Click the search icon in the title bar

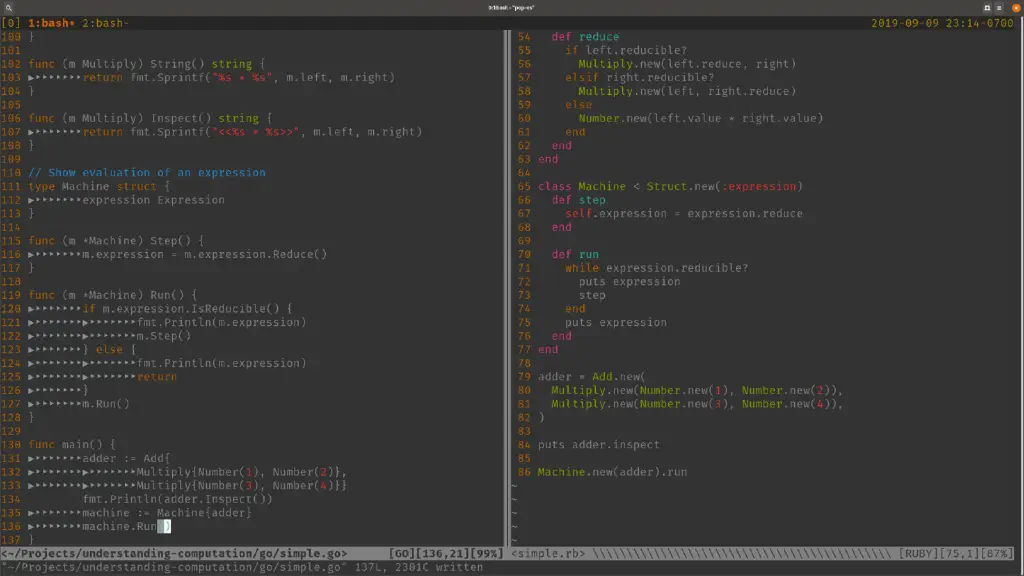8,8
